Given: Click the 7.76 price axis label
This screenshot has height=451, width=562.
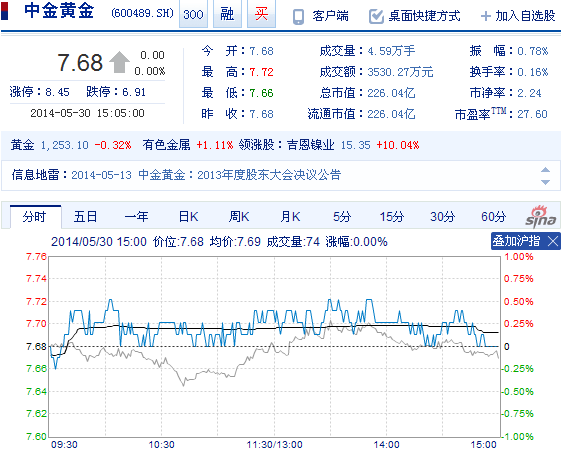Looking at the screenshot, I should coord(37,257).
